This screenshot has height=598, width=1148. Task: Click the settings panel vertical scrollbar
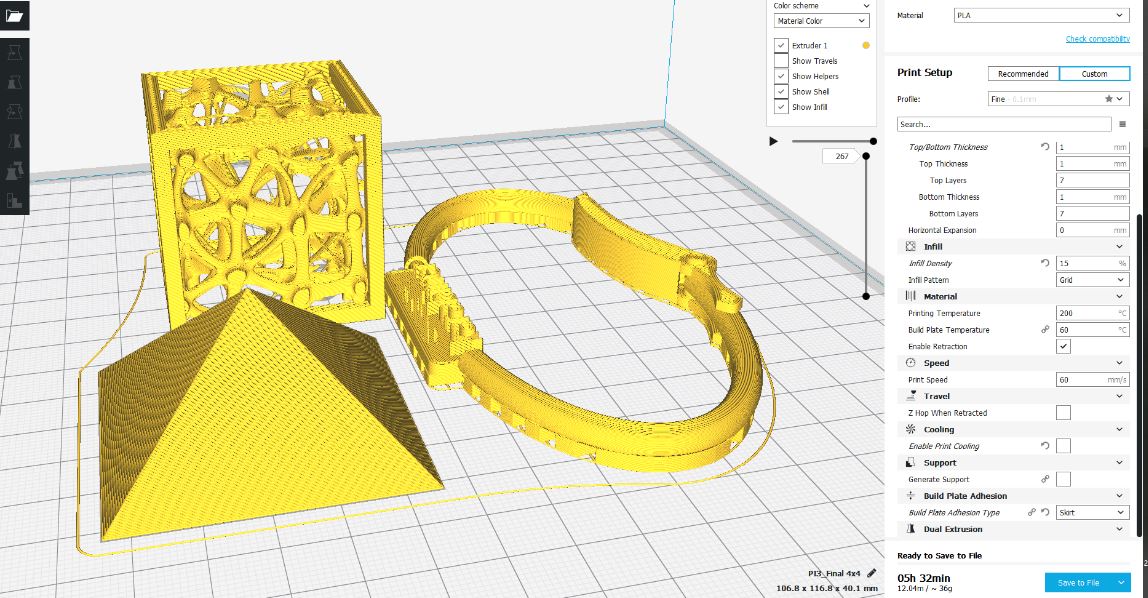point(1140,373)
